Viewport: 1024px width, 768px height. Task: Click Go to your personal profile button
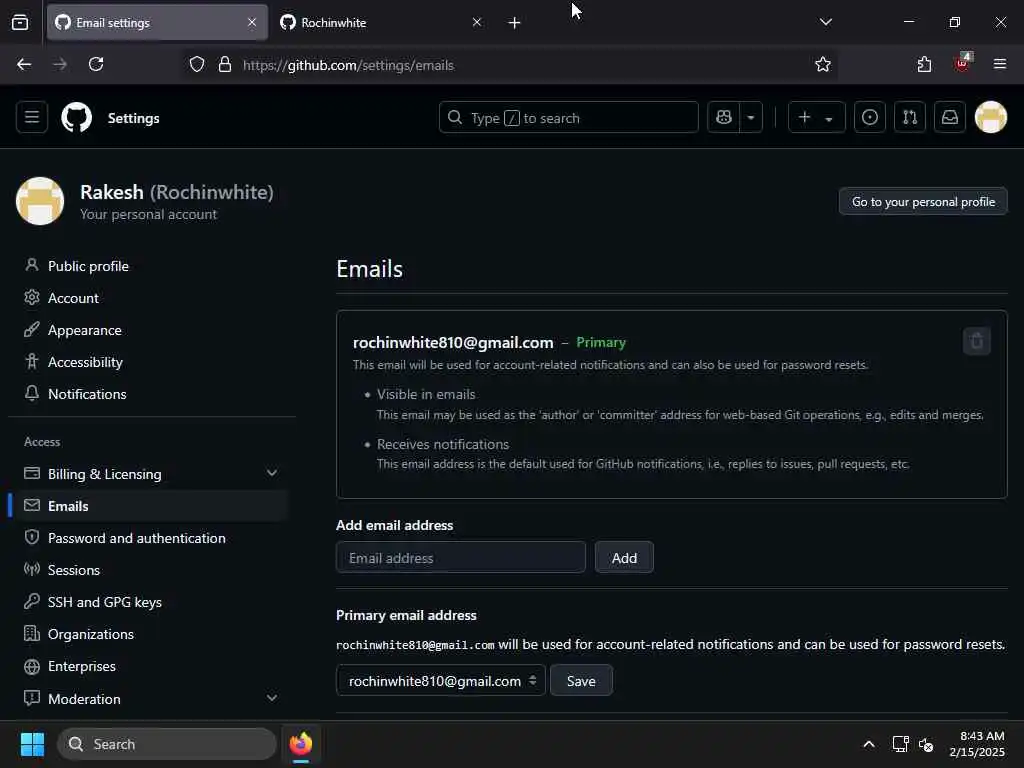pyautogui.click(x=923, y=202)
